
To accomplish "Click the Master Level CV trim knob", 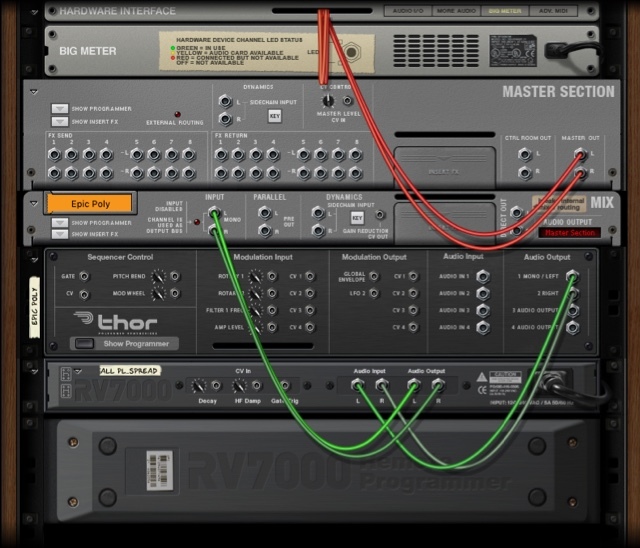I will [x=328, y=101].
